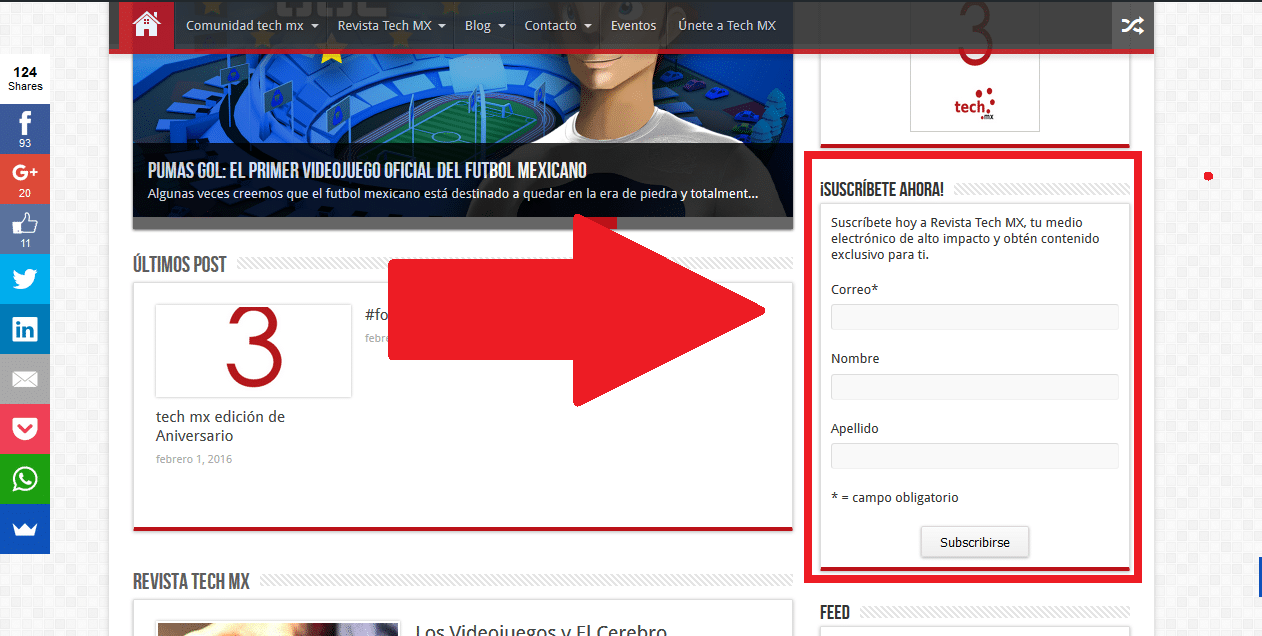Expand Blog menu arrow
This screenshot has height=636, width=1262.
coord(502,26)
